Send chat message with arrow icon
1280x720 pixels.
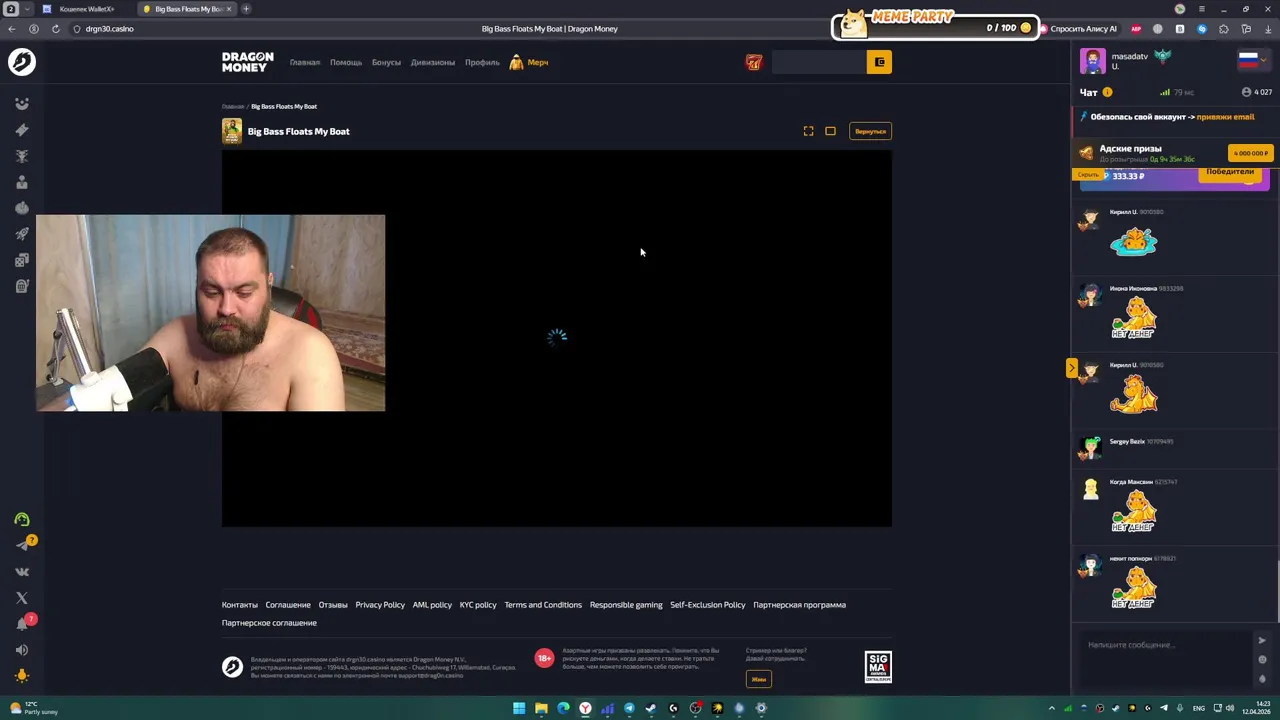[x=1262, y=641]
